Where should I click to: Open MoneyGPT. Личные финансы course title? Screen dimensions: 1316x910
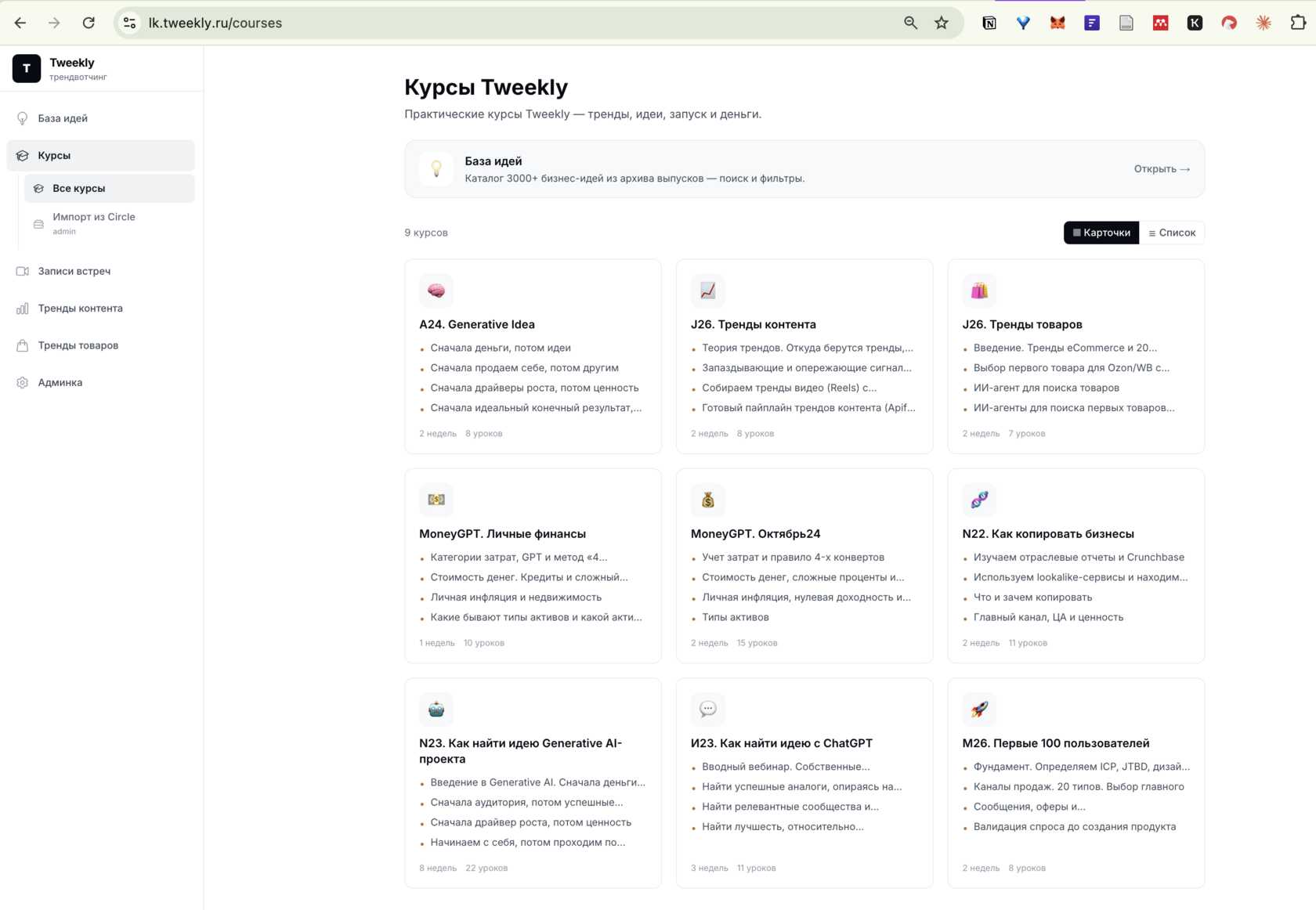[x=502, y=533]
